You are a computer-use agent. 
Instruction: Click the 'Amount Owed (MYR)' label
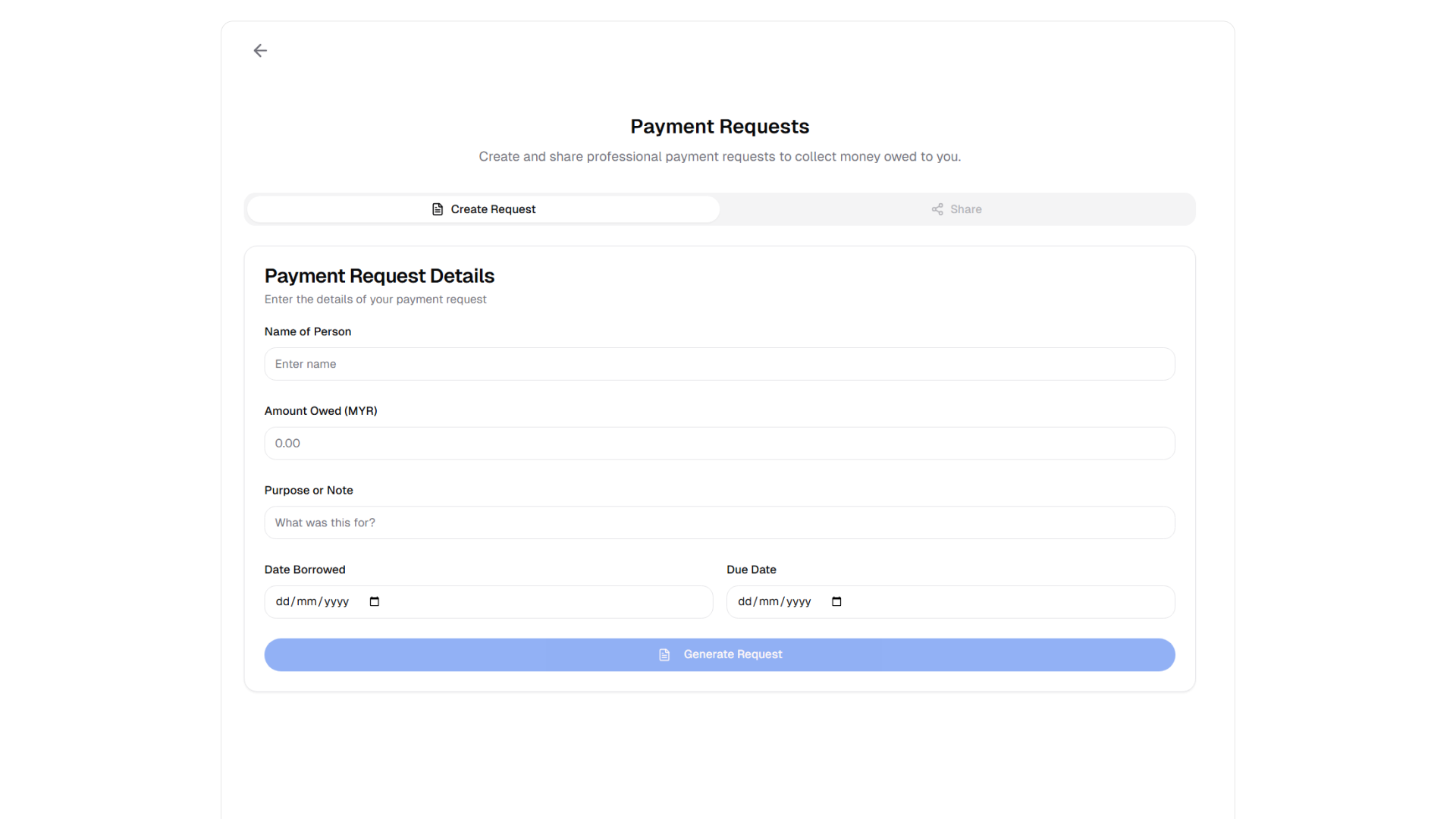(321, 411)
